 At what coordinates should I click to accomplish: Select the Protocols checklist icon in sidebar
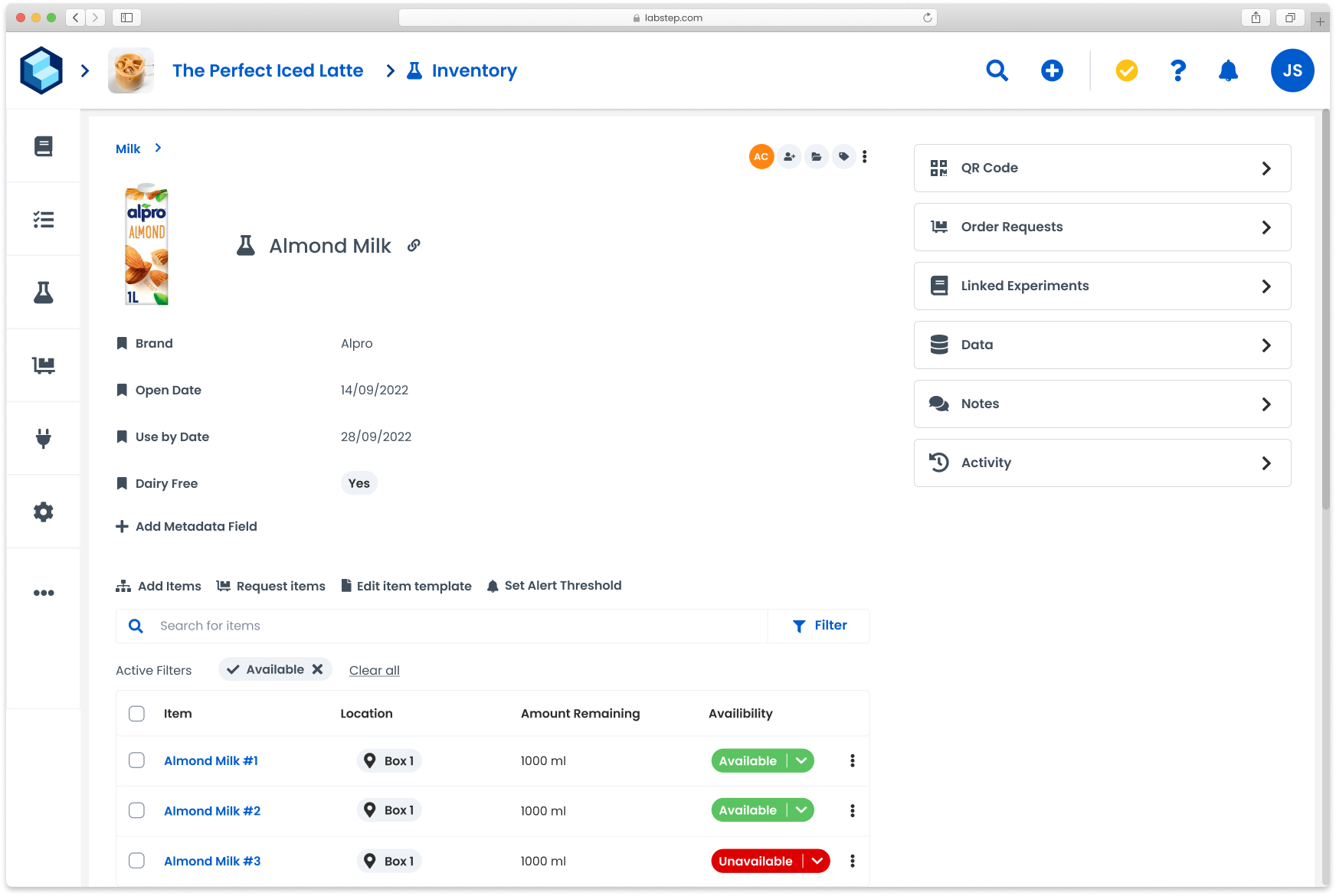tap(44, 219)
